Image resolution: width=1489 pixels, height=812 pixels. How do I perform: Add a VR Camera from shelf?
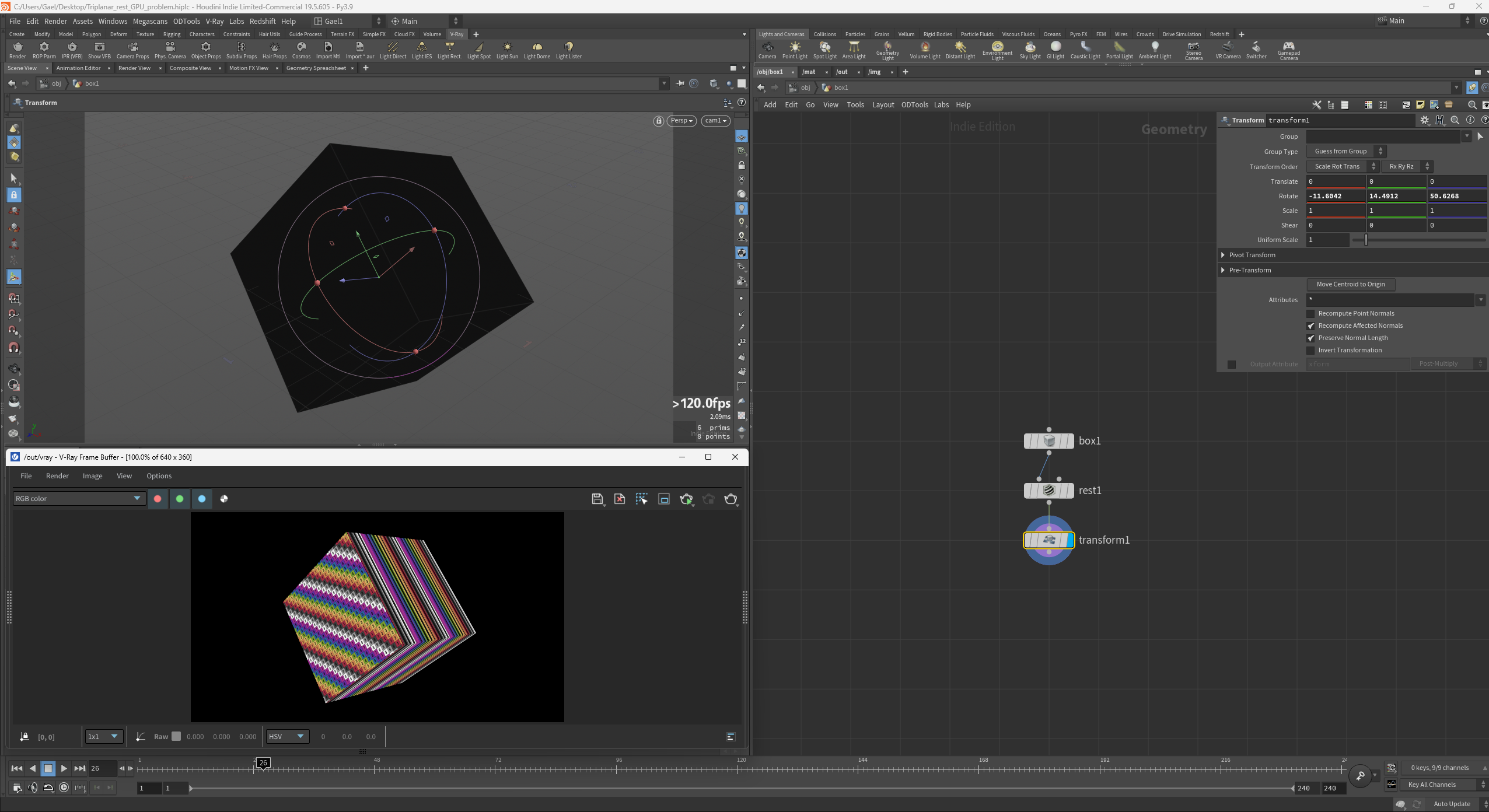pyautogui.click(x=1228, y=50)
